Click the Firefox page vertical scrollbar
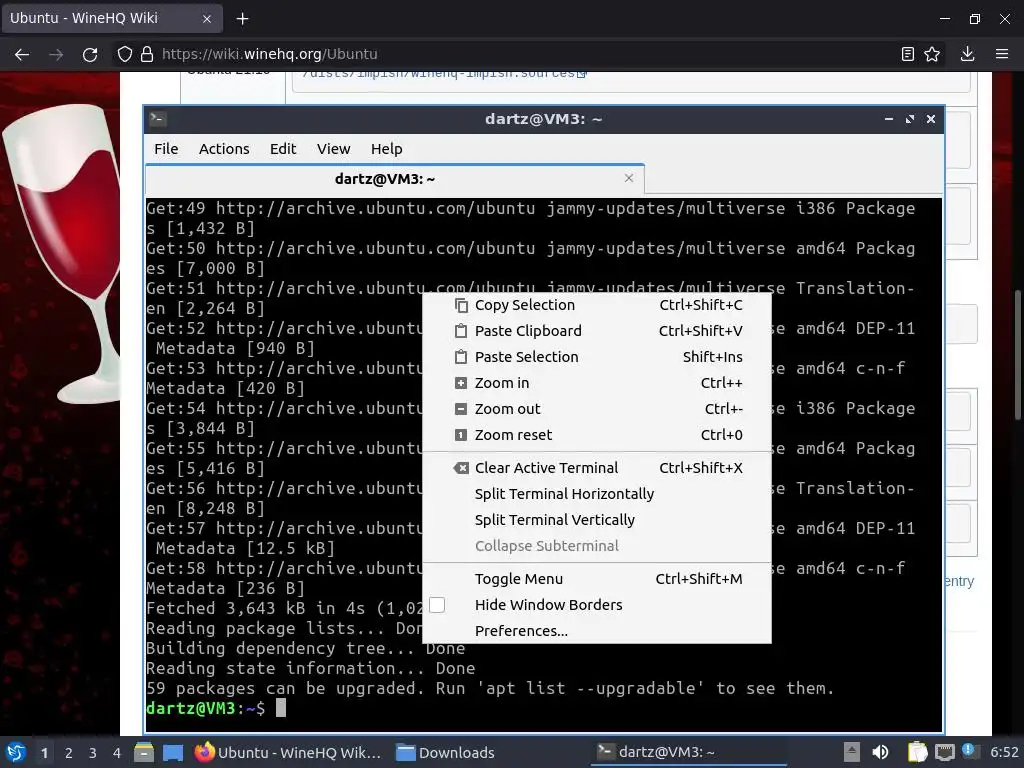 point(1017,356)
